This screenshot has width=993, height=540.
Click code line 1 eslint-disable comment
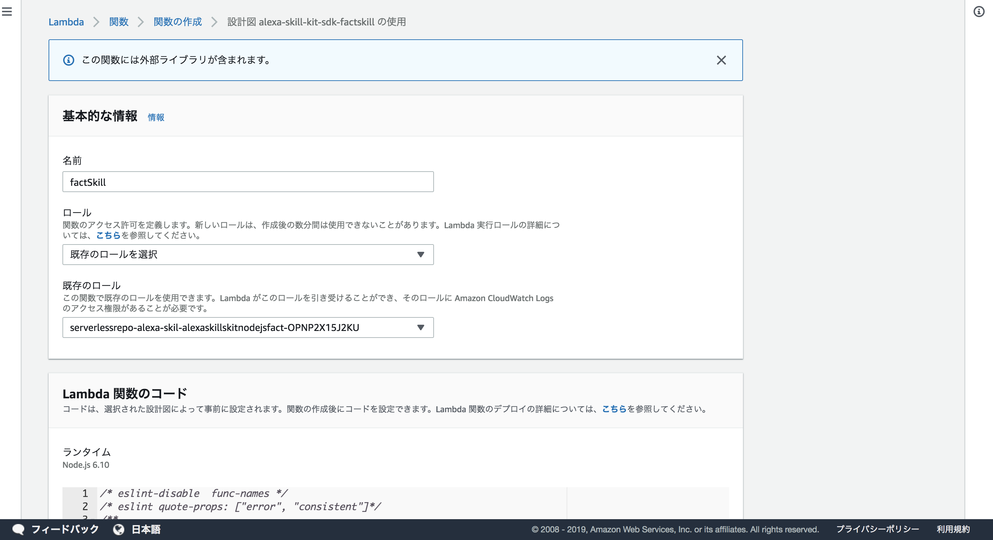[x=194, y=493]
